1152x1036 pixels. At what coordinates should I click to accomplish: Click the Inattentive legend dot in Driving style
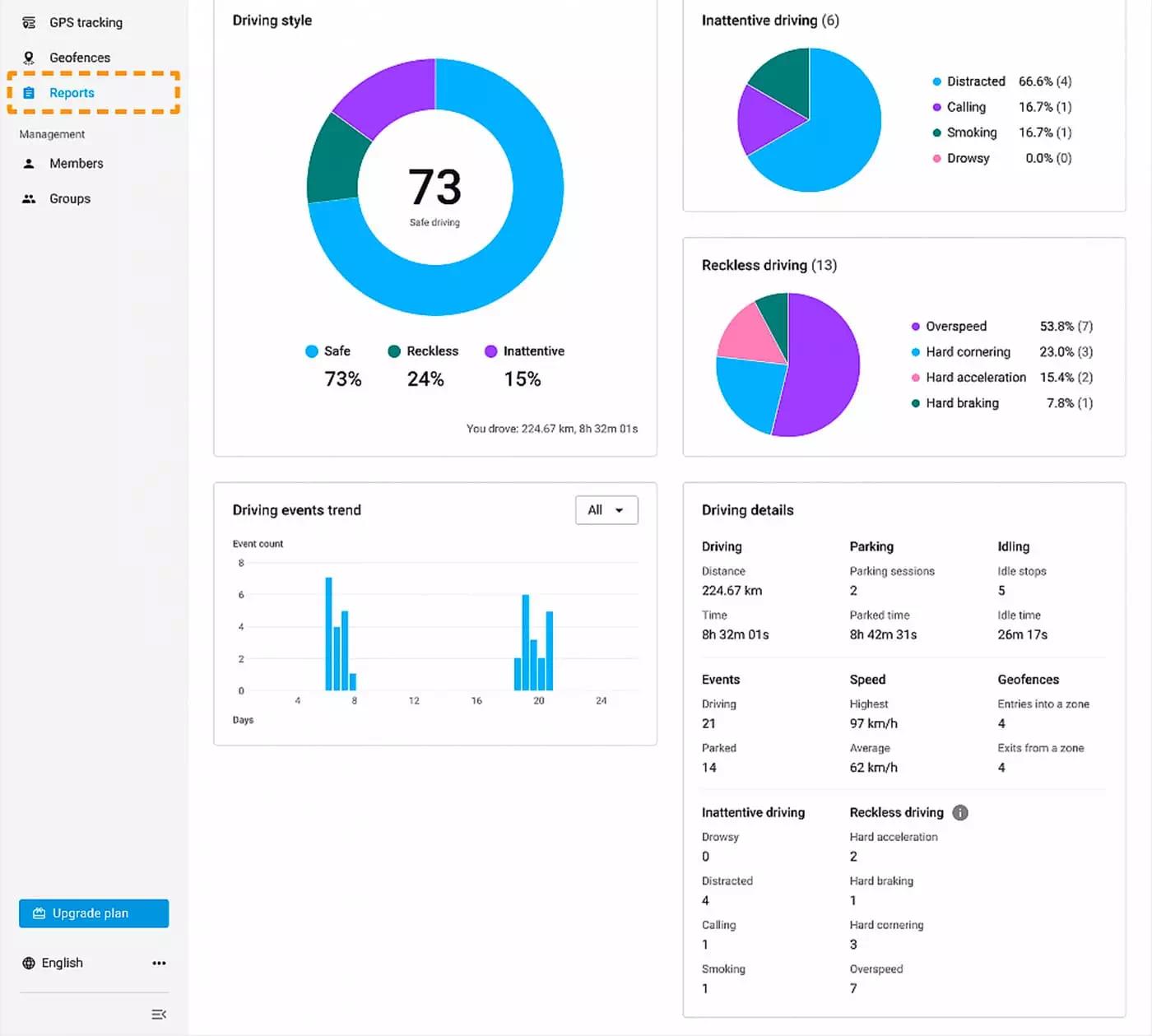[491, 351]
